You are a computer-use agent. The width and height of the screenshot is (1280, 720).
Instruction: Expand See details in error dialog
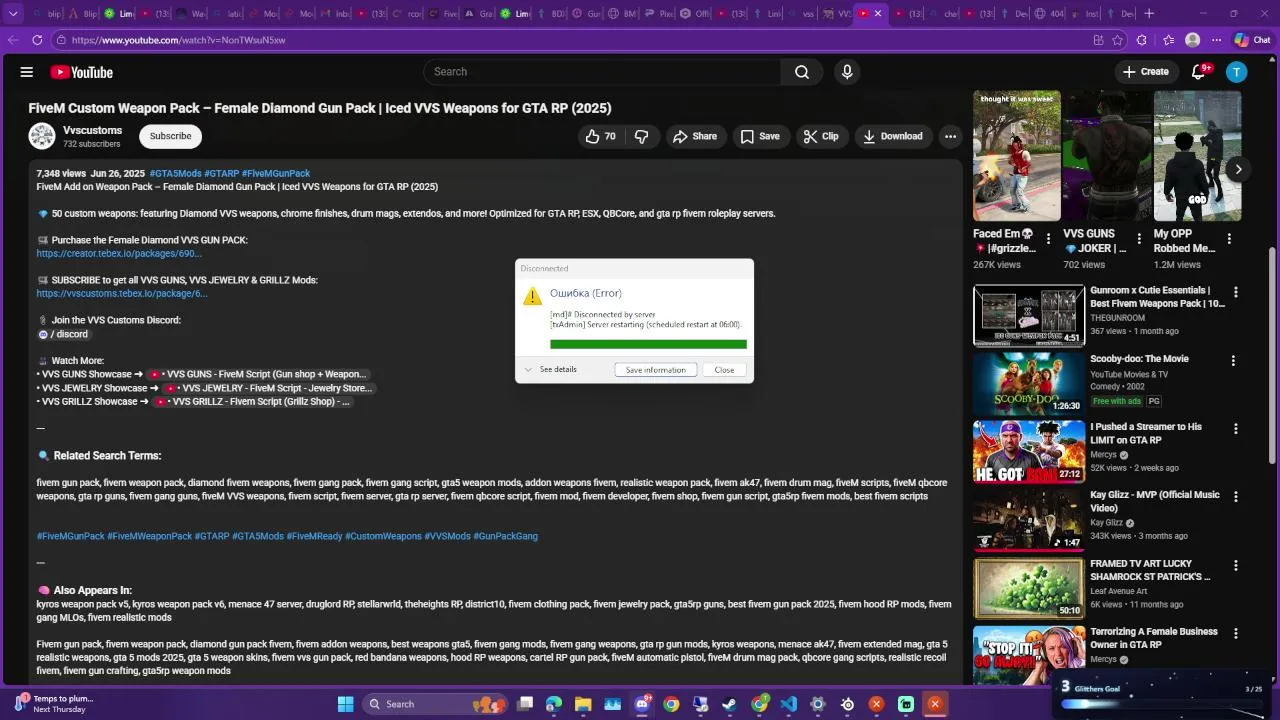click(x=551, y=369)
